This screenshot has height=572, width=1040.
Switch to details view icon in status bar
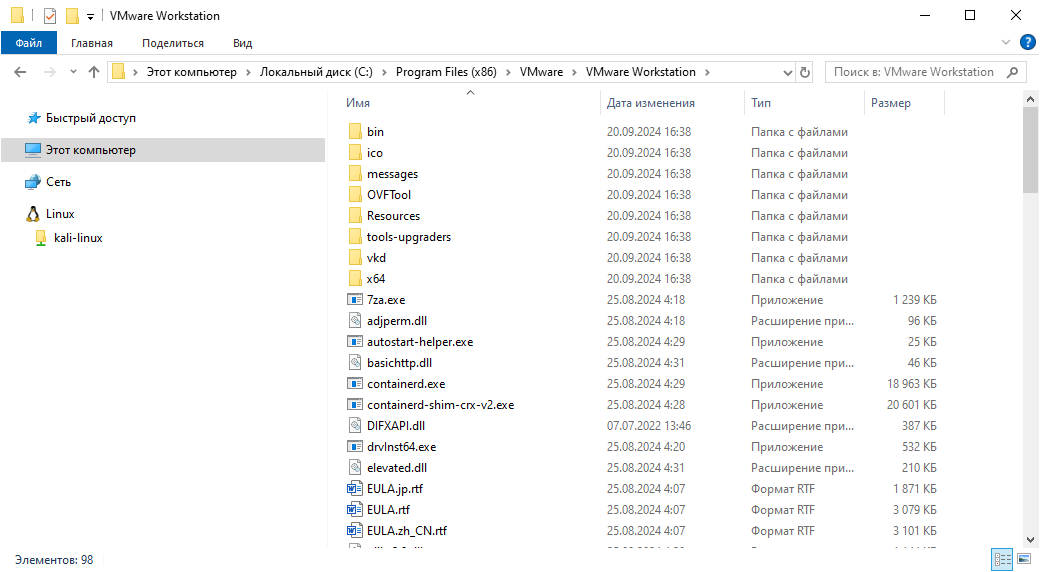click(1002, 559)
